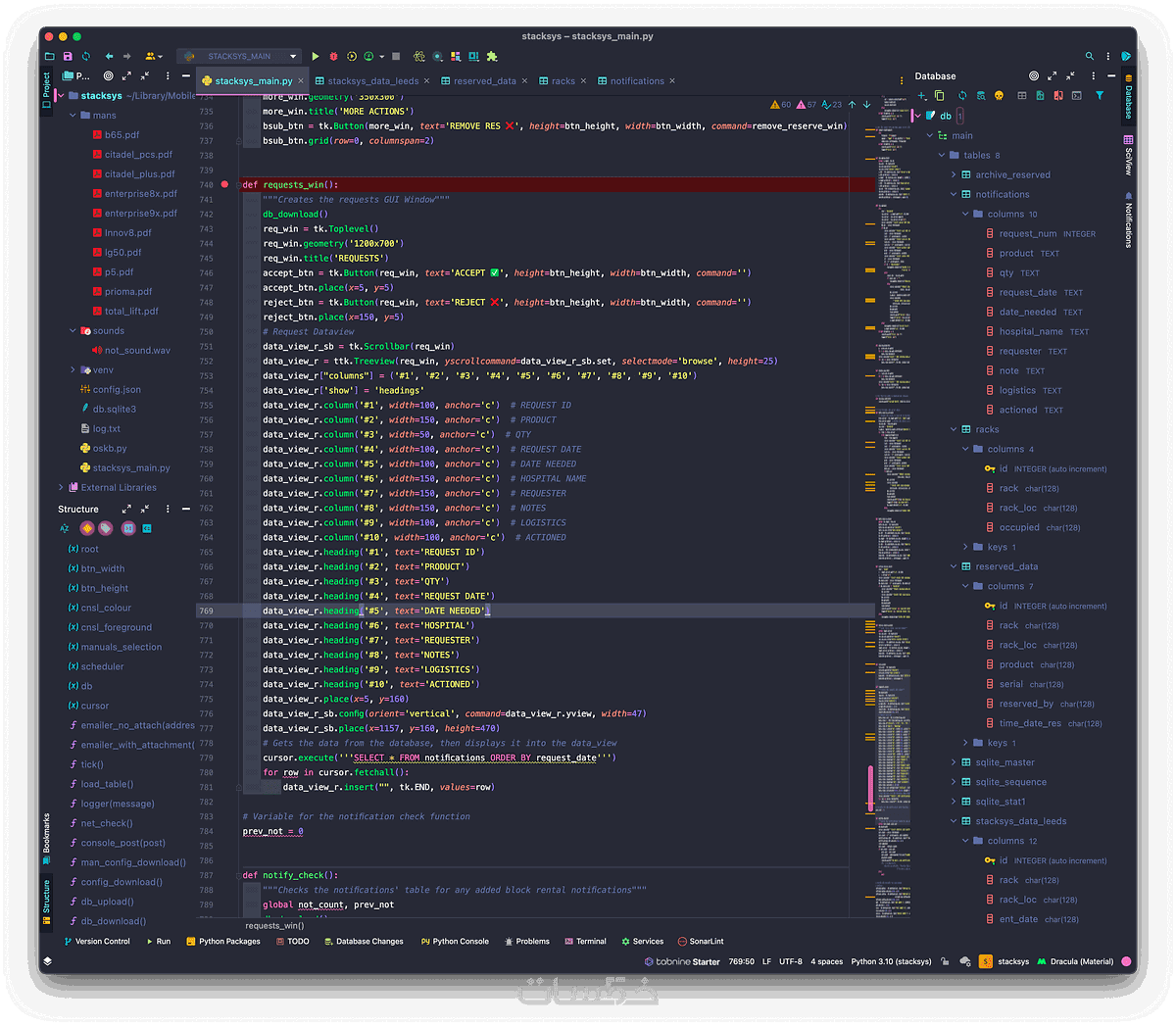This screenshot has height=1026, width=1176.
Task: Toggle the Notifications side tool window
Action: 1128,220
